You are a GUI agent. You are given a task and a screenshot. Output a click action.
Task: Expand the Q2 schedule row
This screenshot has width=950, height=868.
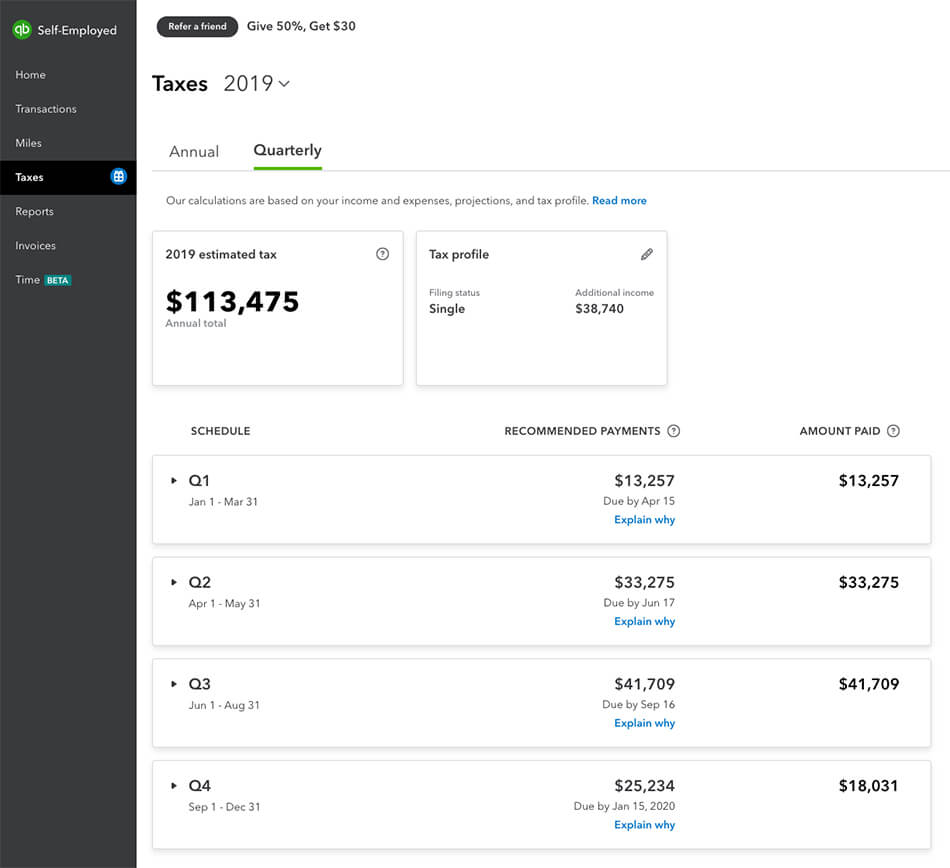[174, 582]
